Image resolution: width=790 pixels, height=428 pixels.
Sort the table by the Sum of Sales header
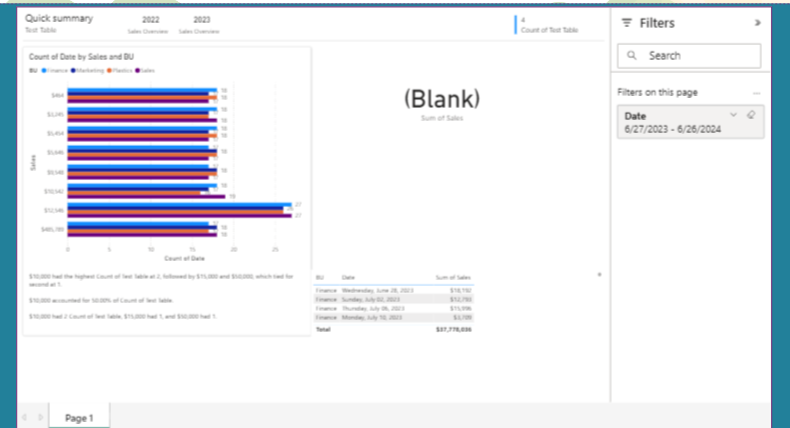pyautogui.click(x=452, y=277)
